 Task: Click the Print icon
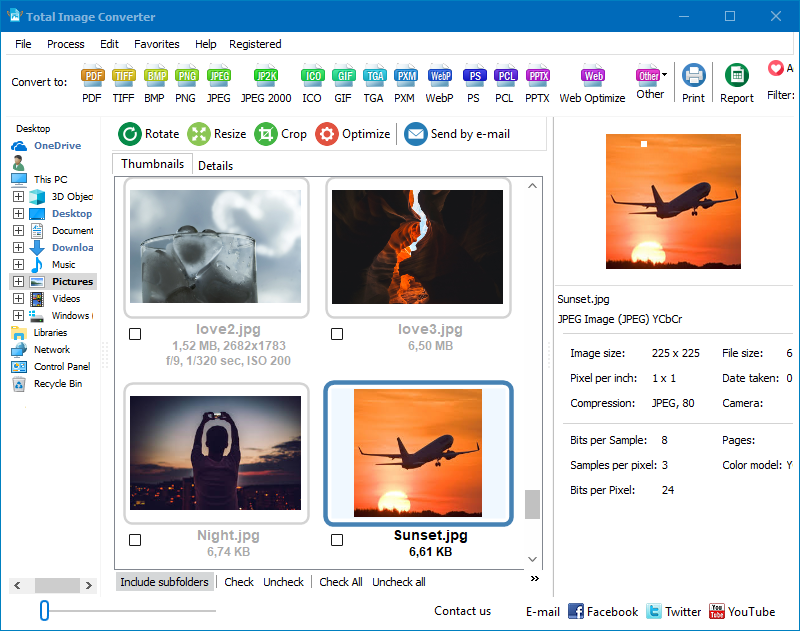click(694, 75)
